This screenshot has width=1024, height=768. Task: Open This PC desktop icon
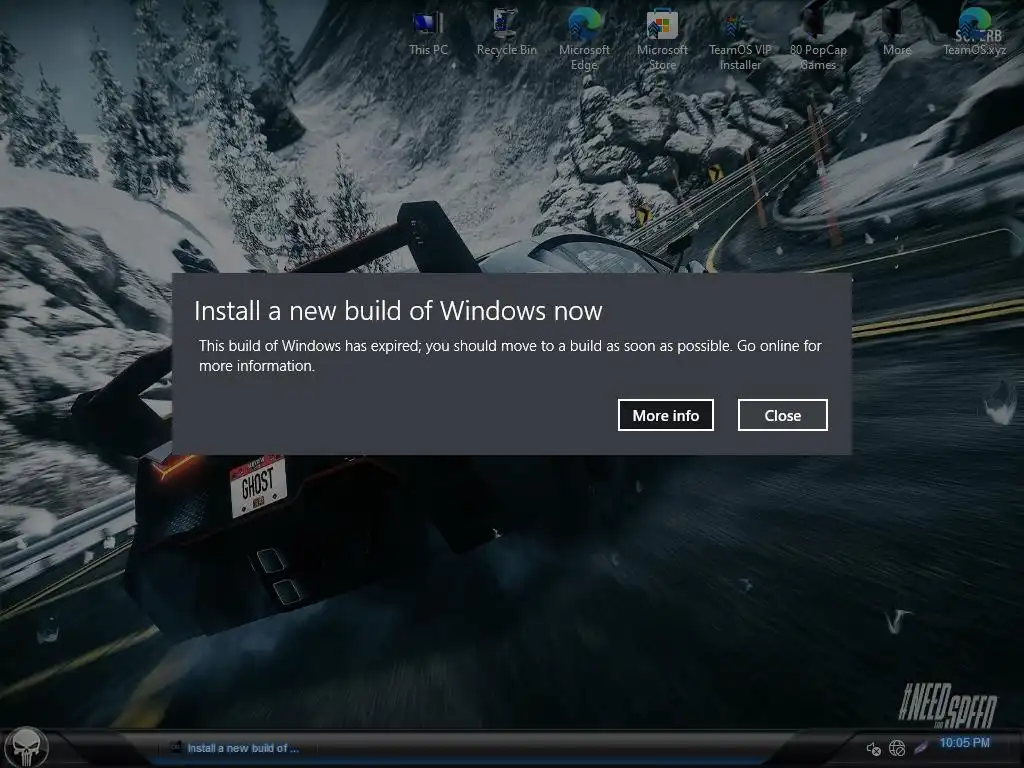pos(428,33)
